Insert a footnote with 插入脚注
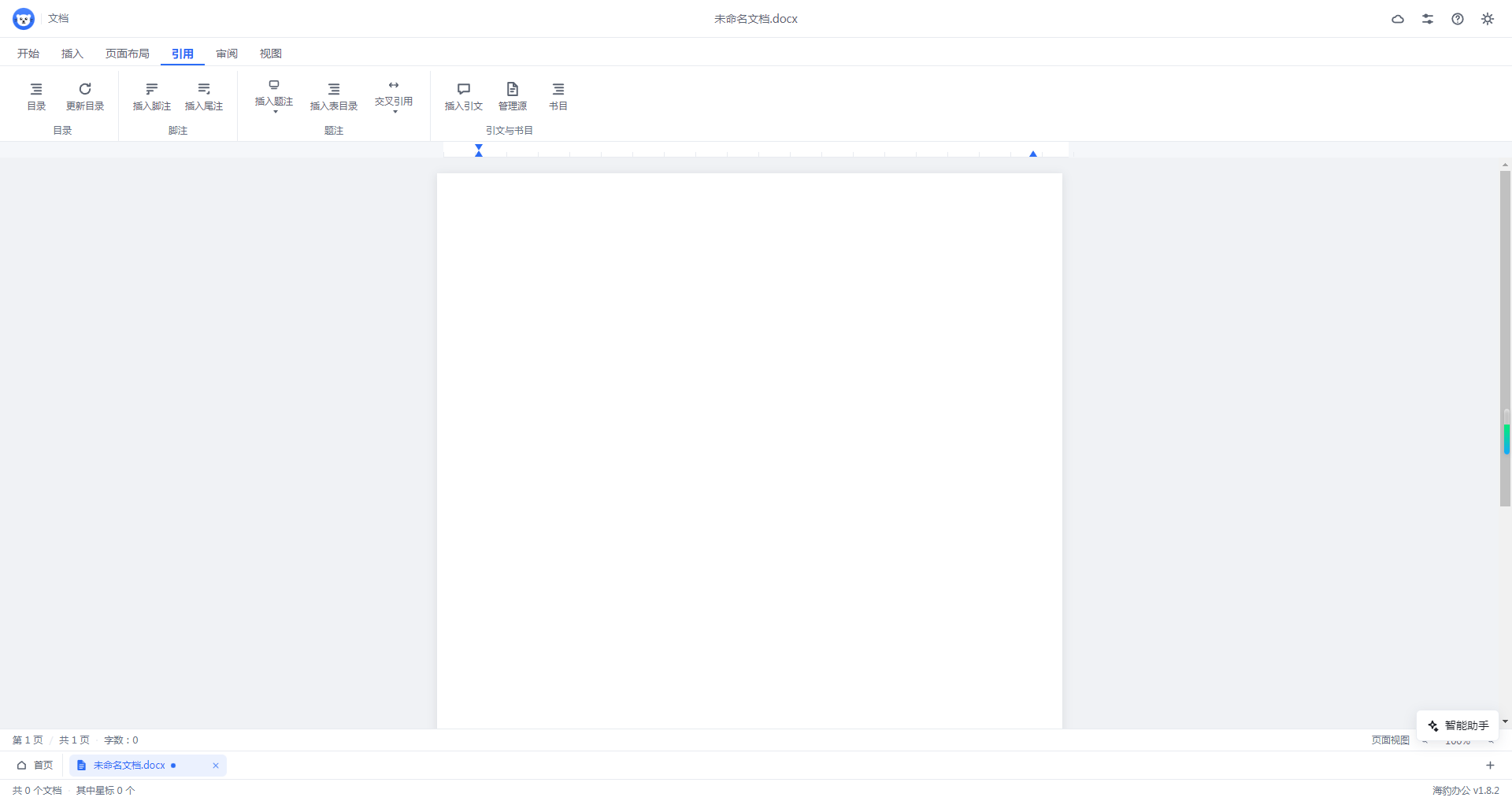The image size is (1512, 801). pos(152,96)
